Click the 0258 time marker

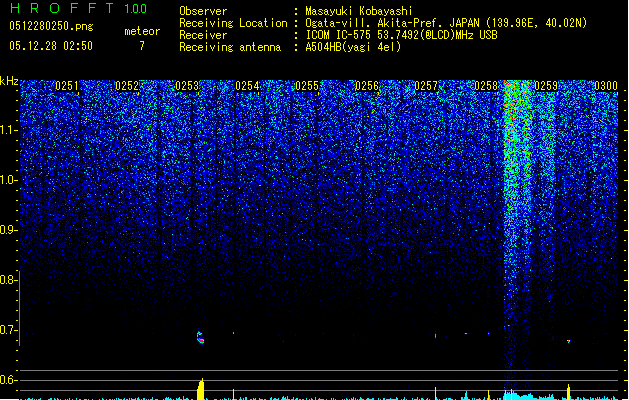click(486, 86)
